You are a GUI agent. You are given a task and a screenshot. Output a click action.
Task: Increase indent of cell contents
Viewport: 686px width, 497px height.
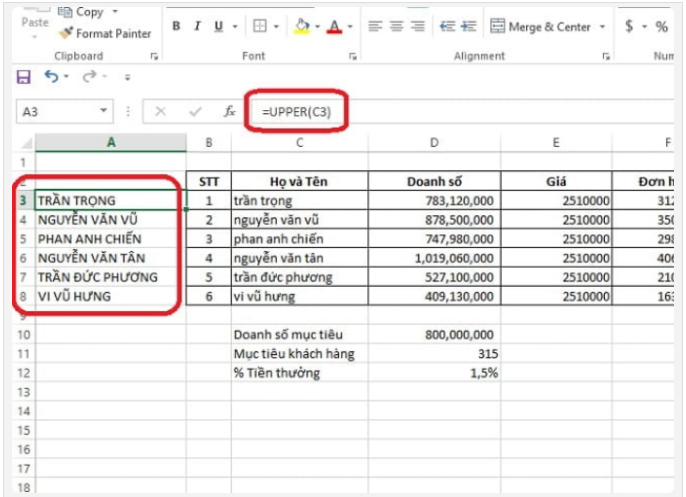469,26
